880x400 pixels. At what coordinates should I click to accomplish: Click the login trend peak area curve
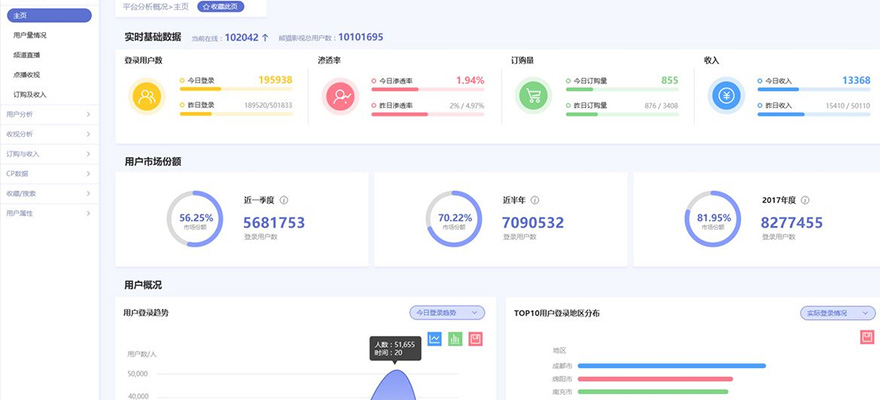(x=396, y=385)
